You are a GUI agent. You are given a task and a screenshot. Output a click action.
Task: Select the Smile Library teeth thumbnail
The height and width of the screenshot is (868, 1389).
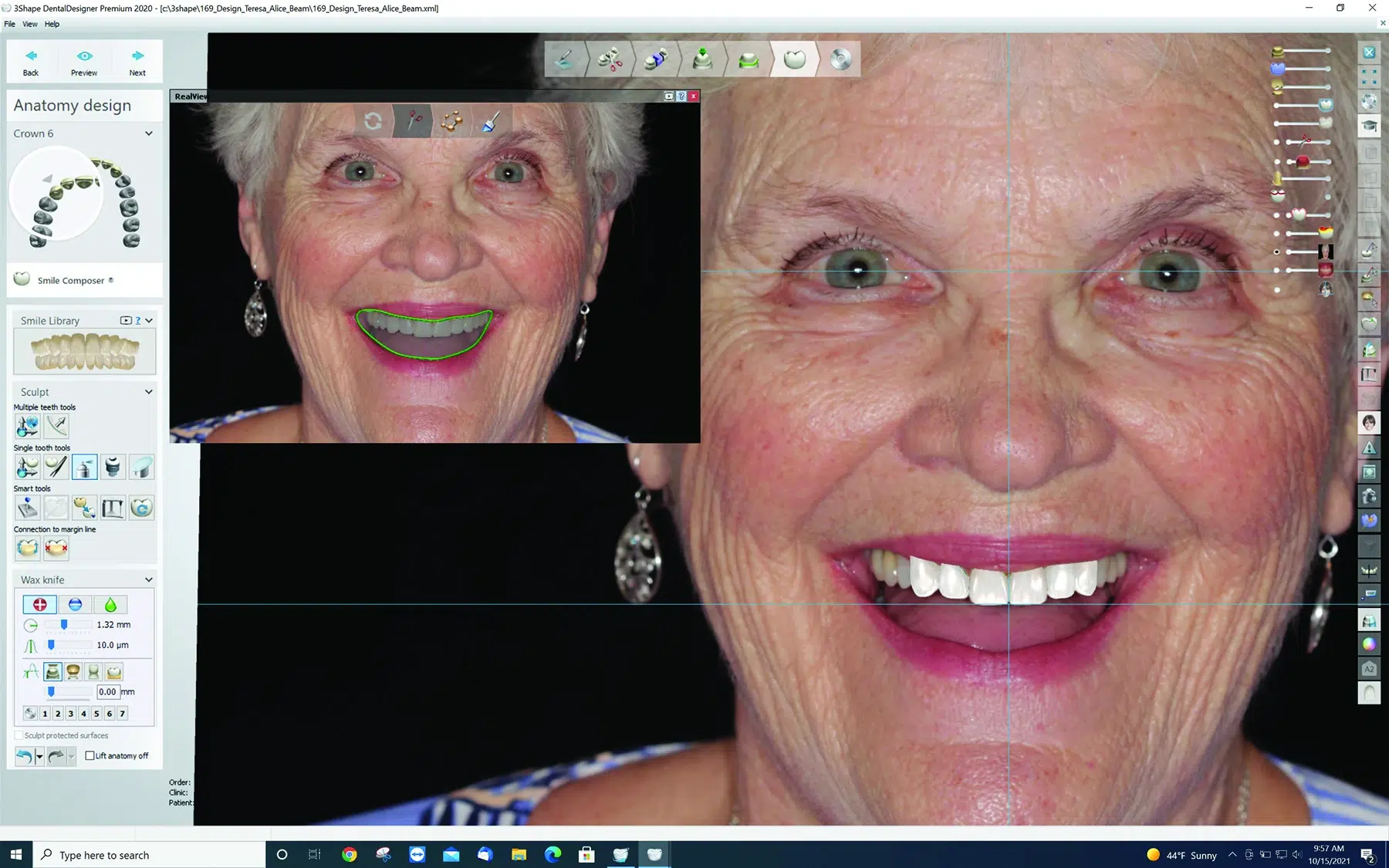click(x=85, y=352)
